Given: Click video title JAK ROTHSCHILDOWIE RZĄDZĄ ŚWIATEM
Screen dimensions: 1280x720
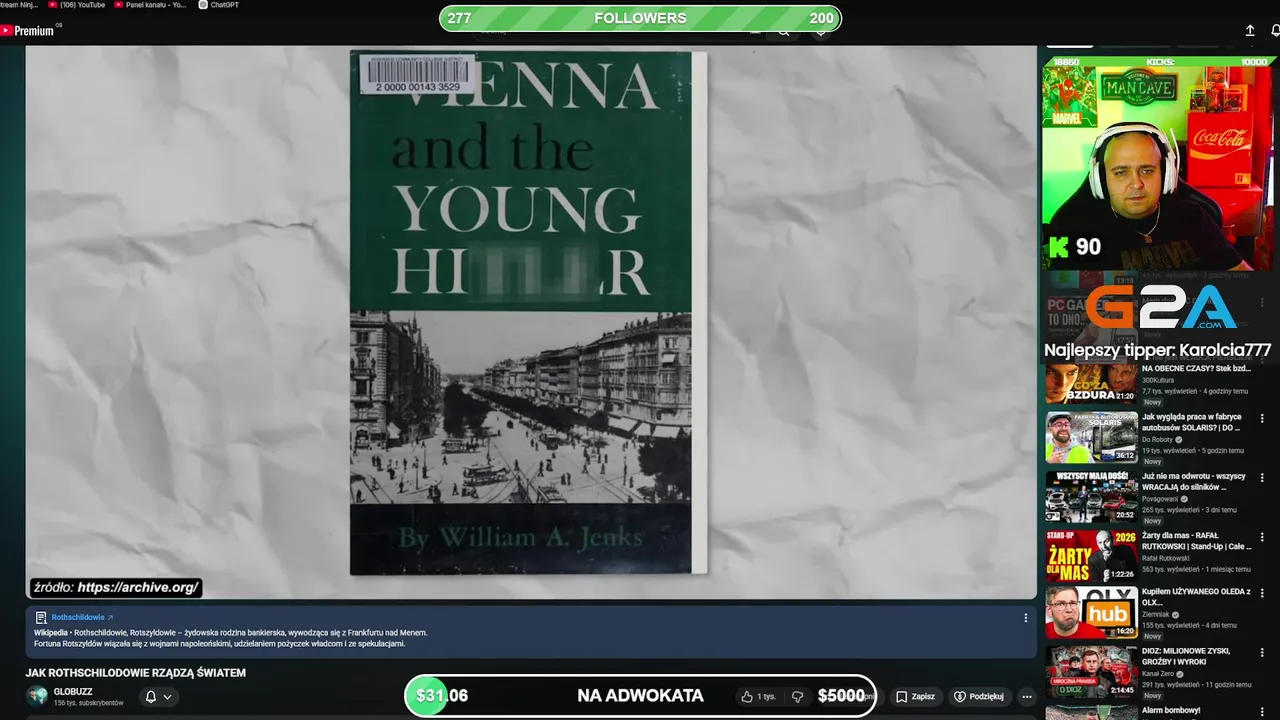Looking at the screenshot, I should [x=136, y=673].
